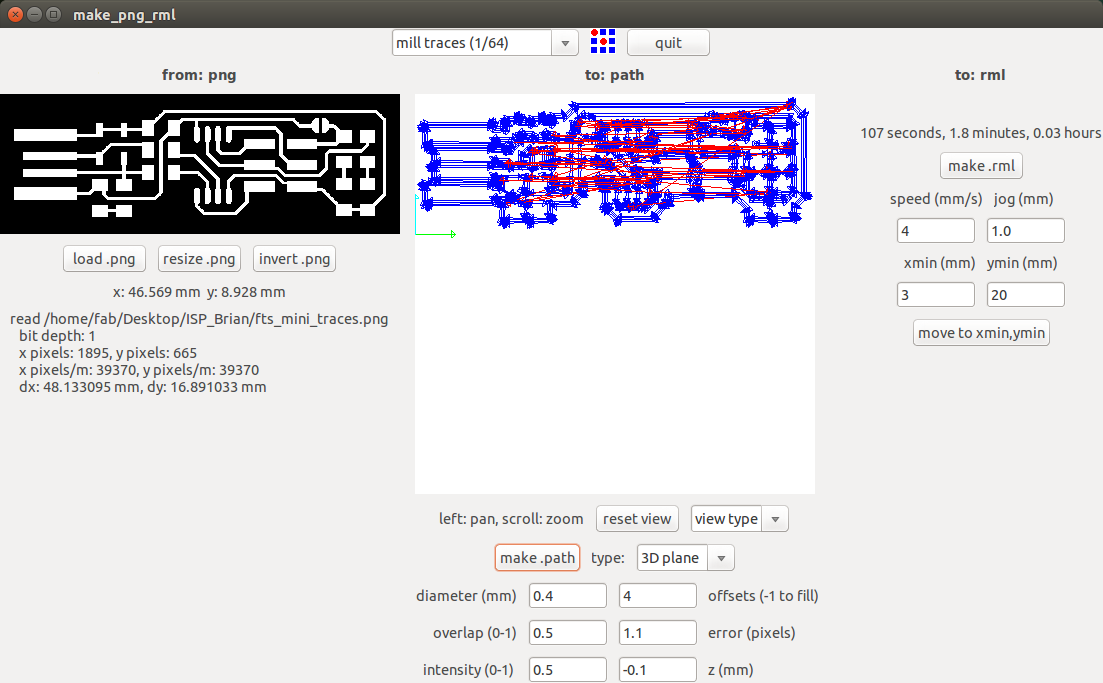Click the 'x pixels/m: 39370' resolution line
Image resolution: width=1103 pixels, height=683 pixels.
(x=139, y=370)
